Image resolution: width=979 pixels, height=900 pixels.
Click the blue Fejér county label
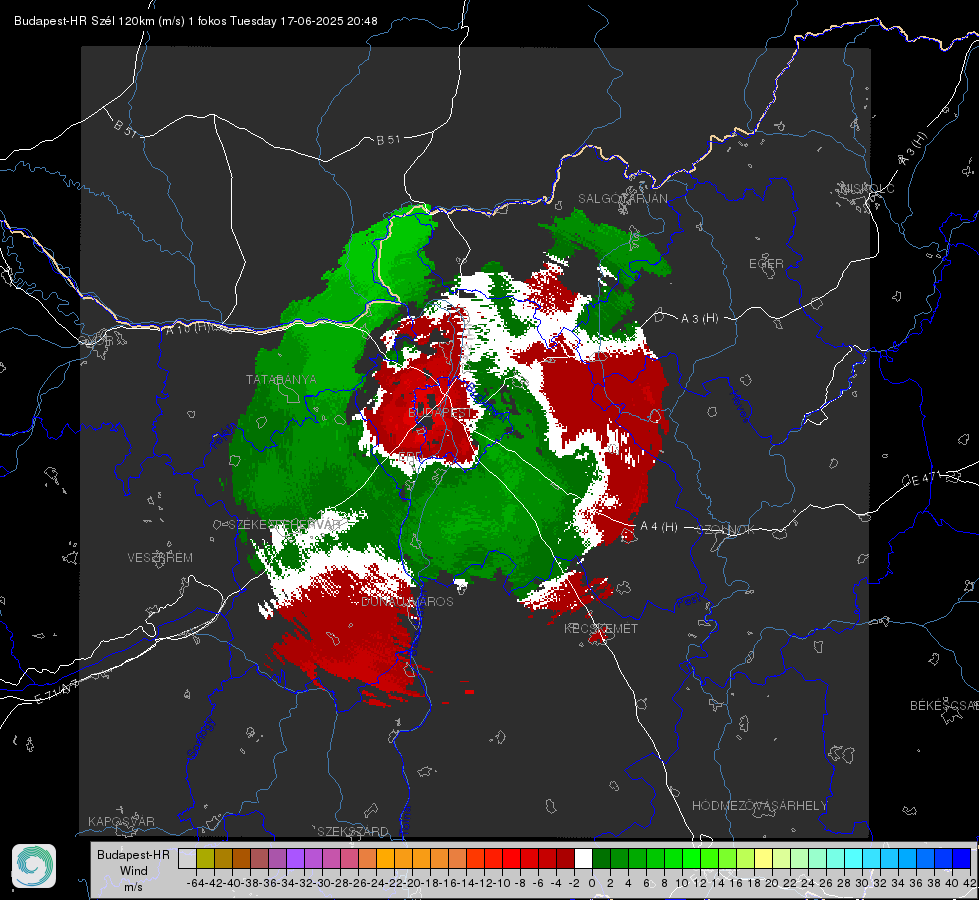click(223, 436)
